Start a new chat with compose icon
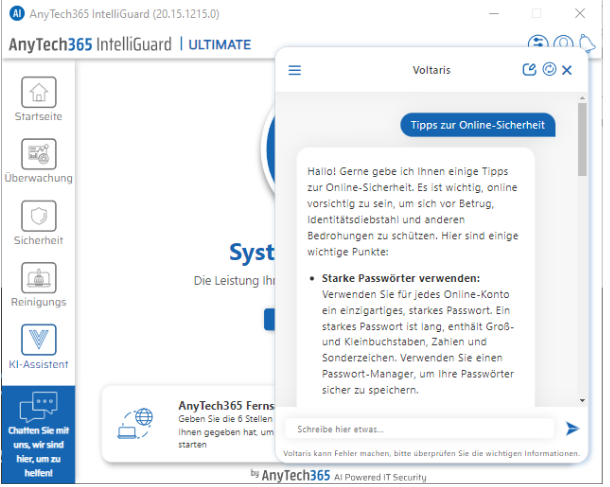The image size is (610, 487). pyautogui.click(x=530, y=70)
